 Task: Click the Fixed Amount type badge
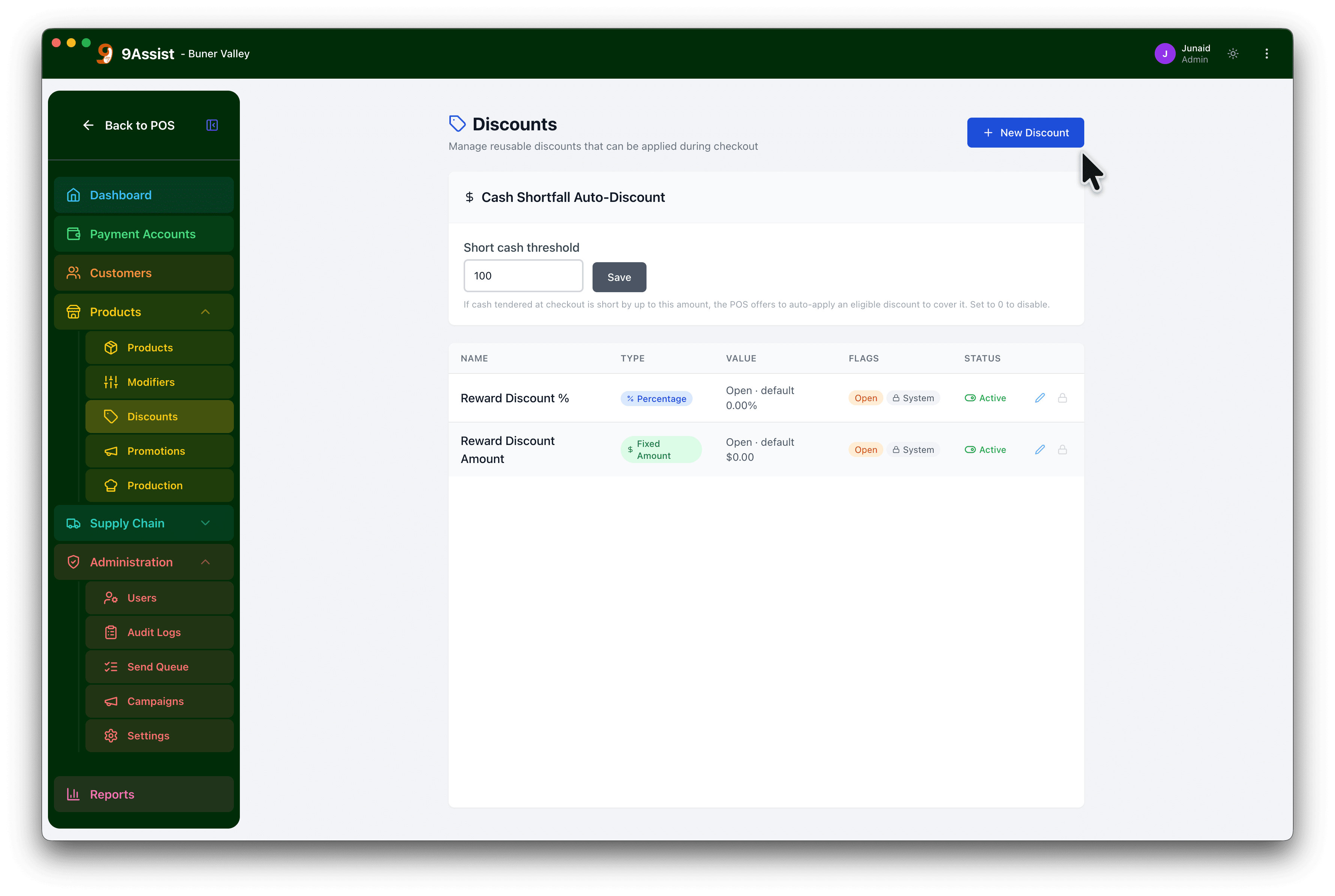[660, 450]
